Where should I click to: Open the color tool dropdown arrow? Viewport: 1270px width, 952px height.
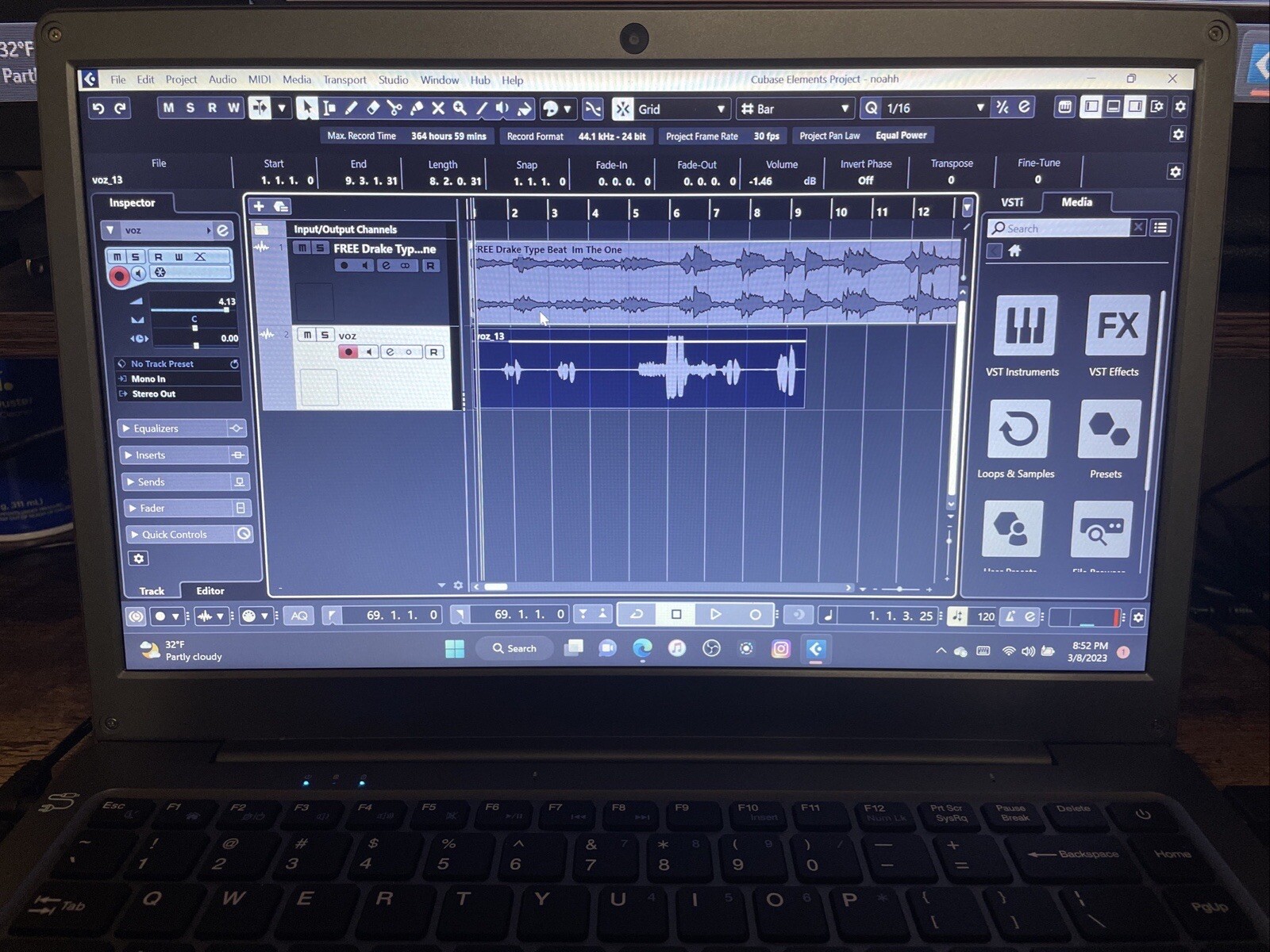567,109
